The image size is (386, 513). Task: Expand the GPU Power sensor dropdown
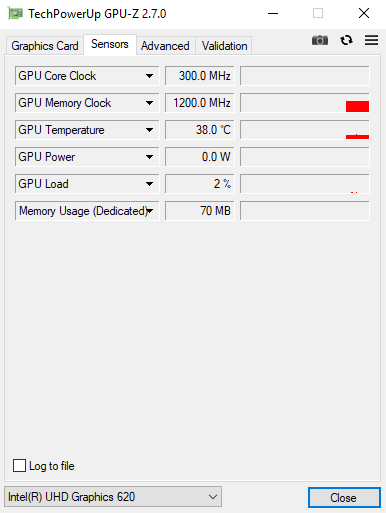(87, 157)
